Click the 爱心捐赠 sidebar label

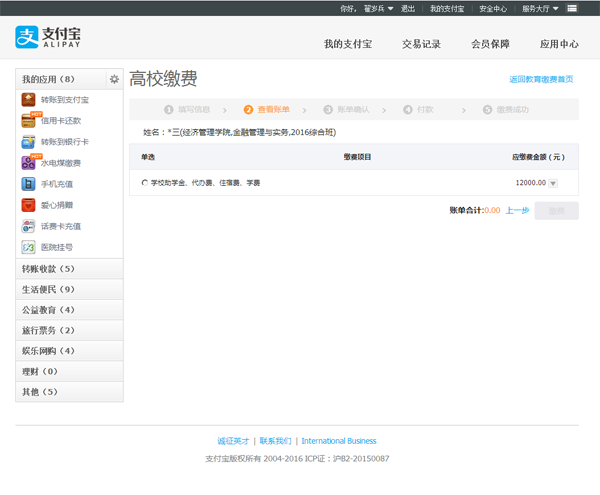click(57, 205)
